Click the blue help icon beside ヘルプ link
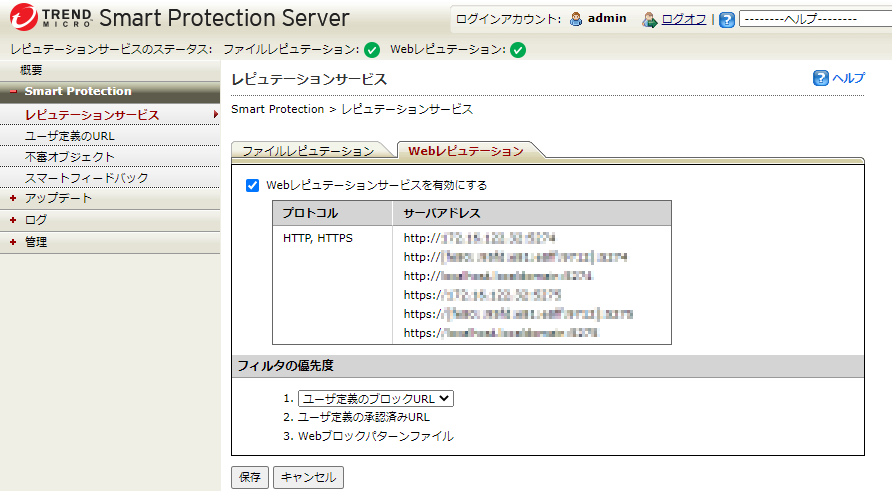The width and height of the screenshot is (892, 491). (821, 78)
